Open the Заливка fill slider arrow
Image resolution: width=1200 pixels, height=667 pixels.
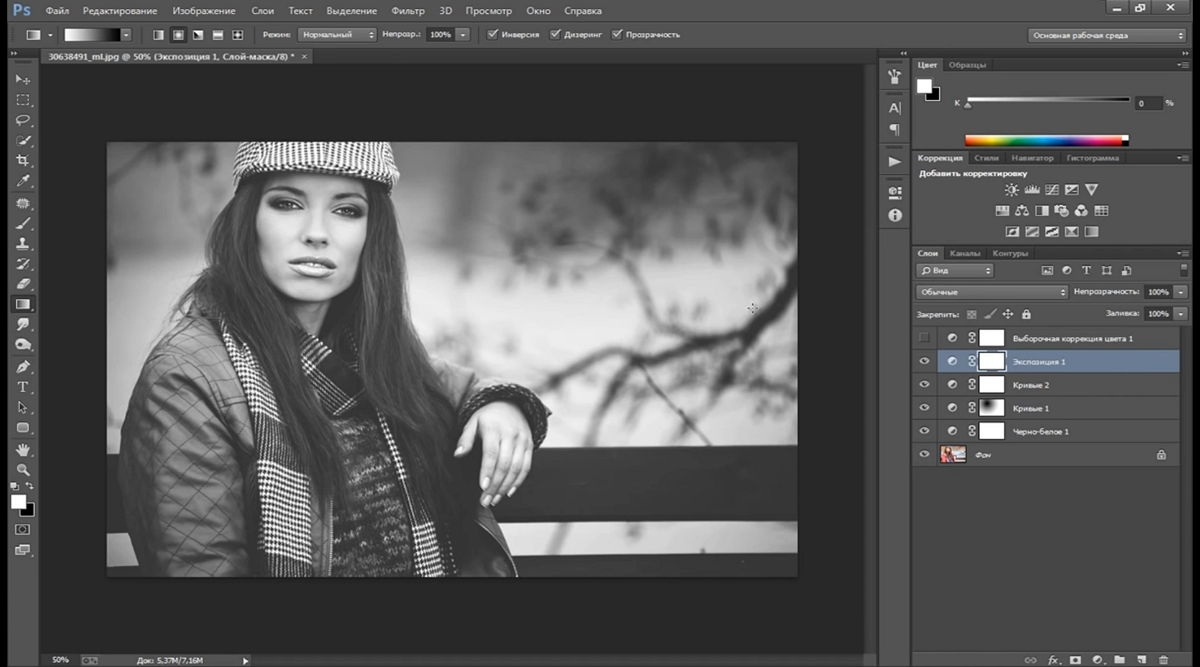[x=1181, y=314]
